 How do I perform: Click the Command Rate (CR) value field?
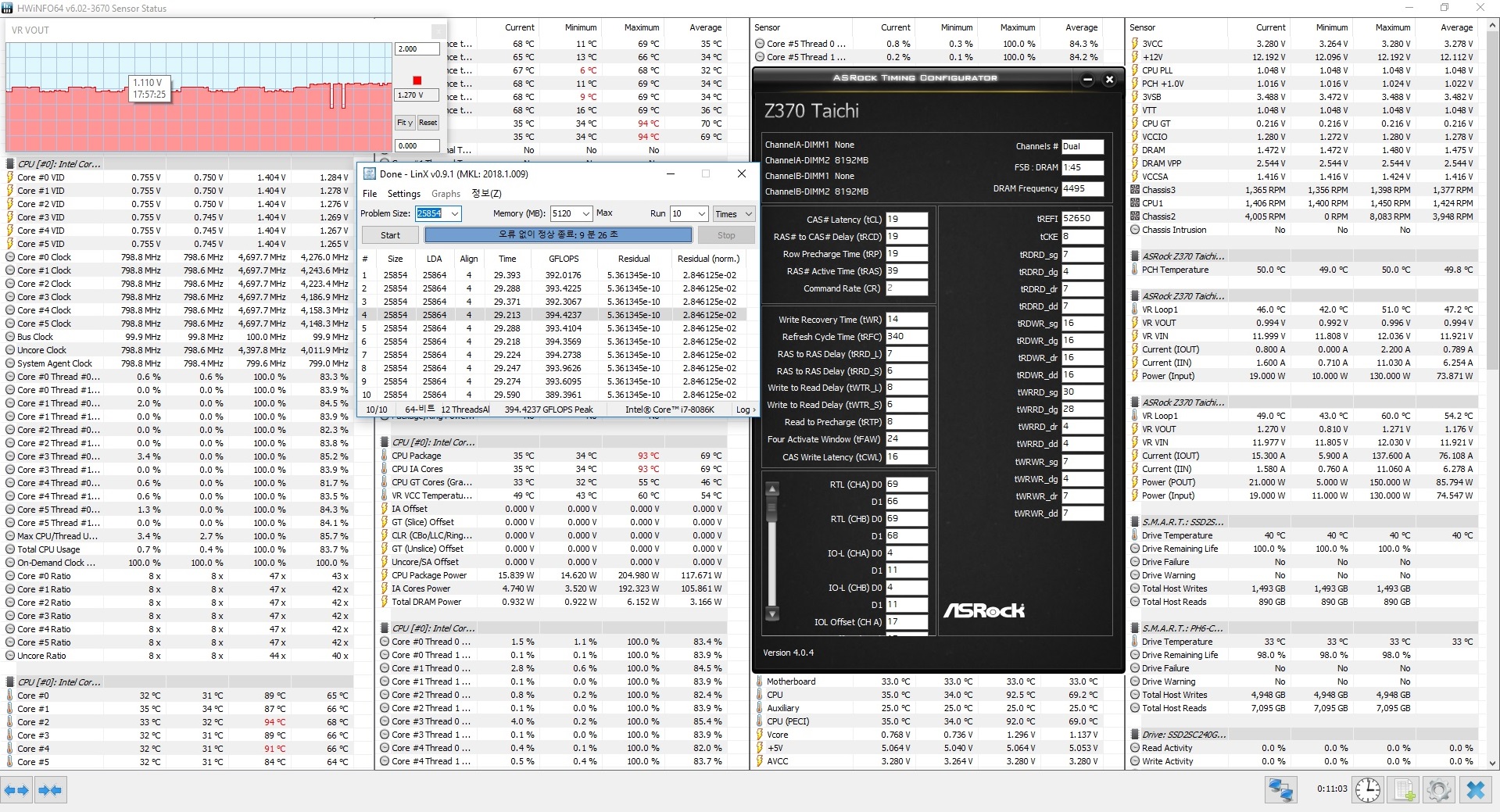point(906,288)
